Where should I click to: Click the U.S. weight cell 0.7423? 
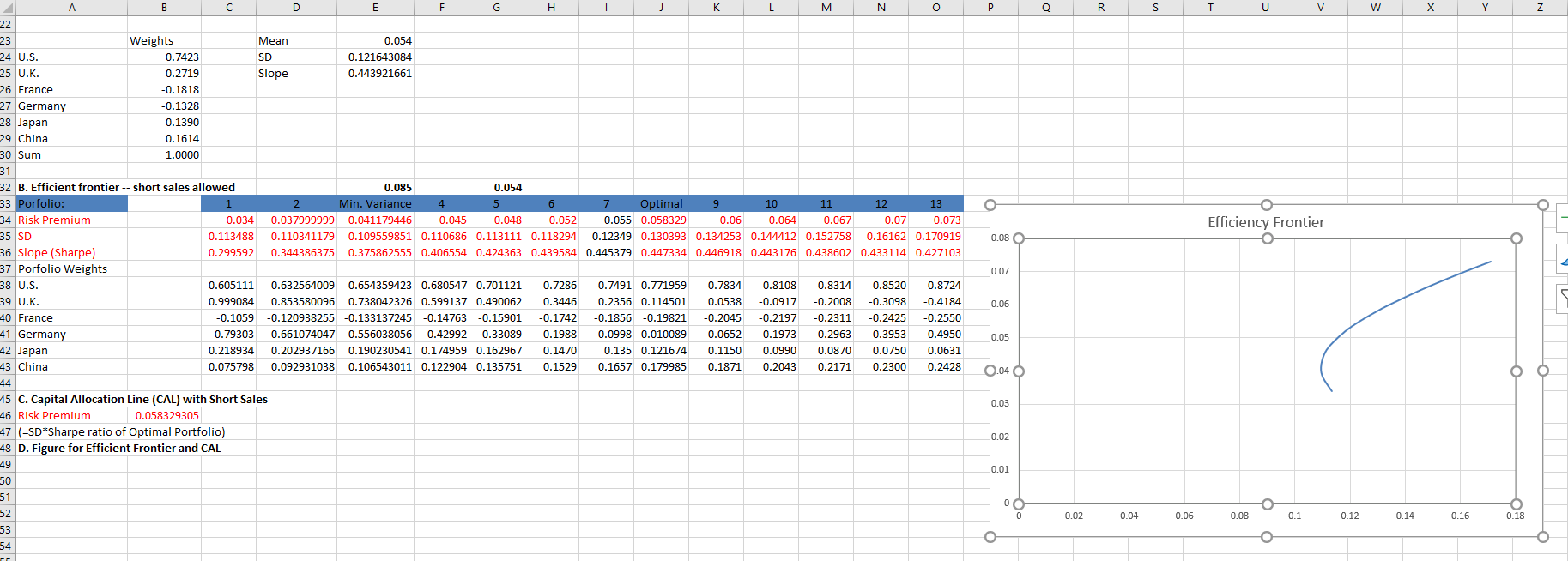coord(164,57)
